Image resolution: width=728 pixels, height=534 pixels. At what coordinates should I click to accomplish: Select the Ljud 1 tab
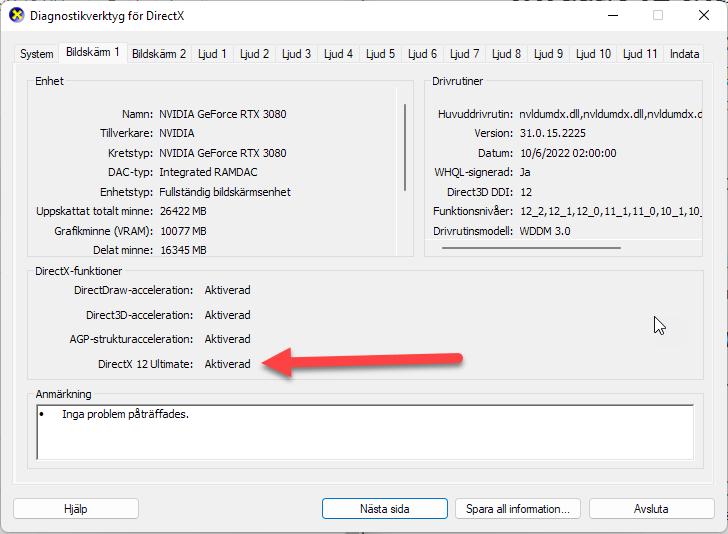point(212,54)
